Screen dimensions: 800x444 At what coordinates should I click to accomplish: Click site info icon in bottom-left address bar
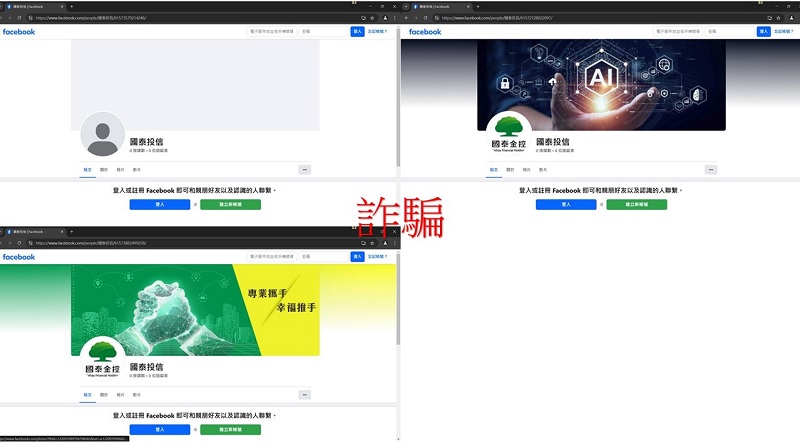[x=31, y=243]
